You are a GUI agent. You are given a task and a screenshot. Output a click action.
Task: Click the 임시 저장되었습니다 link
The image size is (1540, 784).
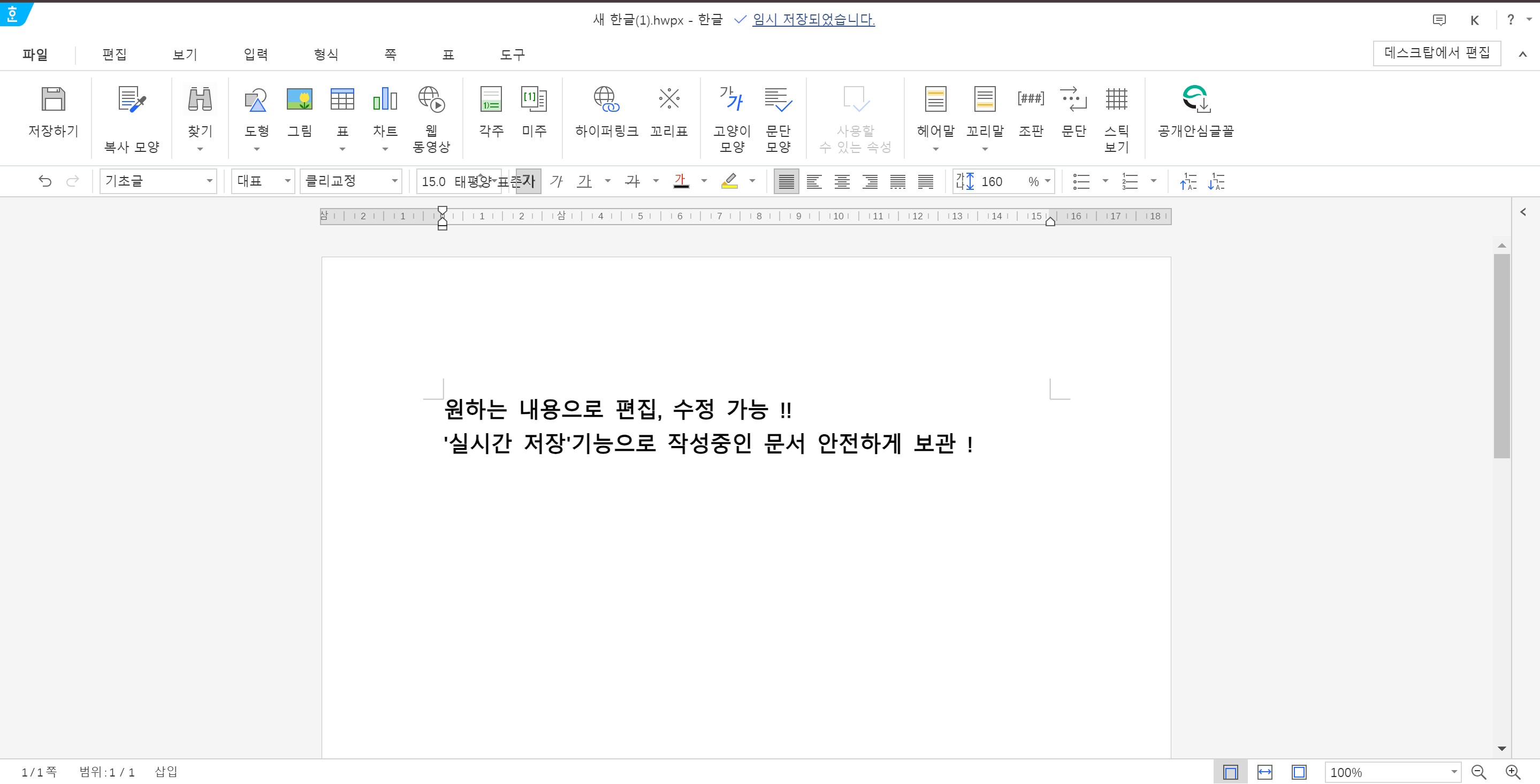click(x=813, y=20)
